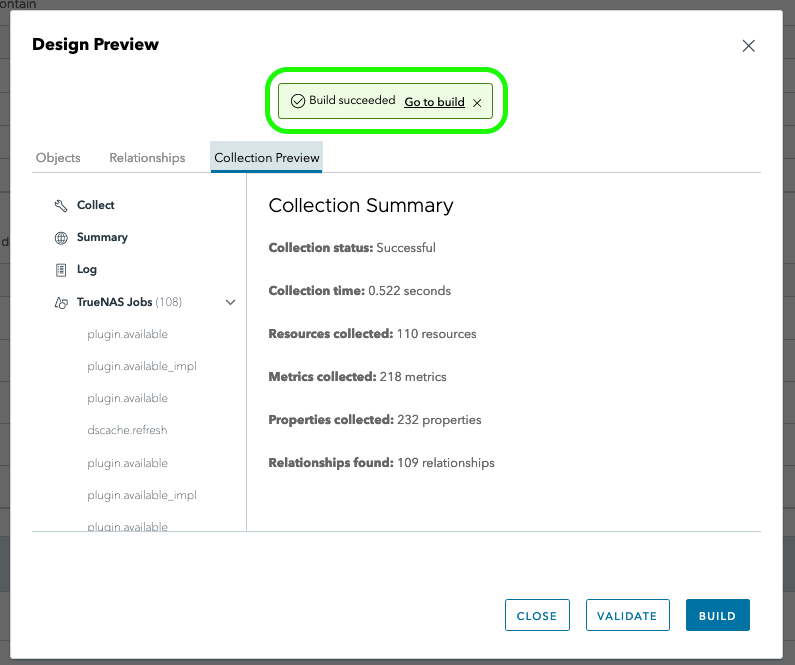Image resolution: width=795 pixels, height=665 pixels.
Task: Open the first plugin.available_impl job
Action: [x=141, y=366]
